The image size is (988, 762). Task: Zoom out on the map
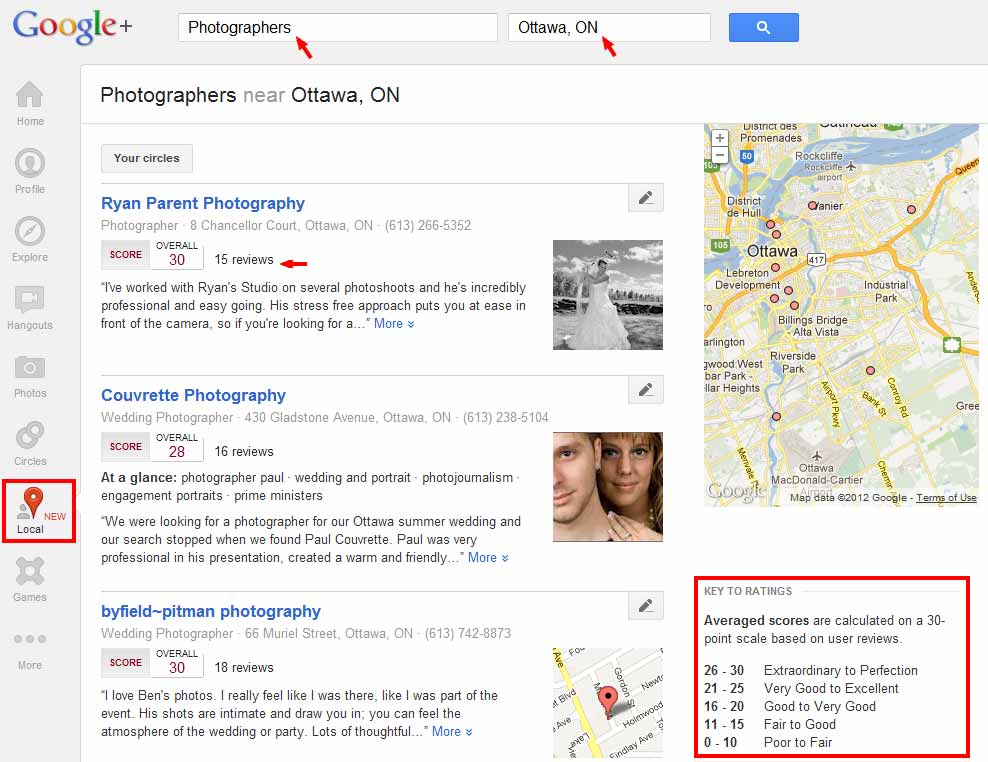720,154
